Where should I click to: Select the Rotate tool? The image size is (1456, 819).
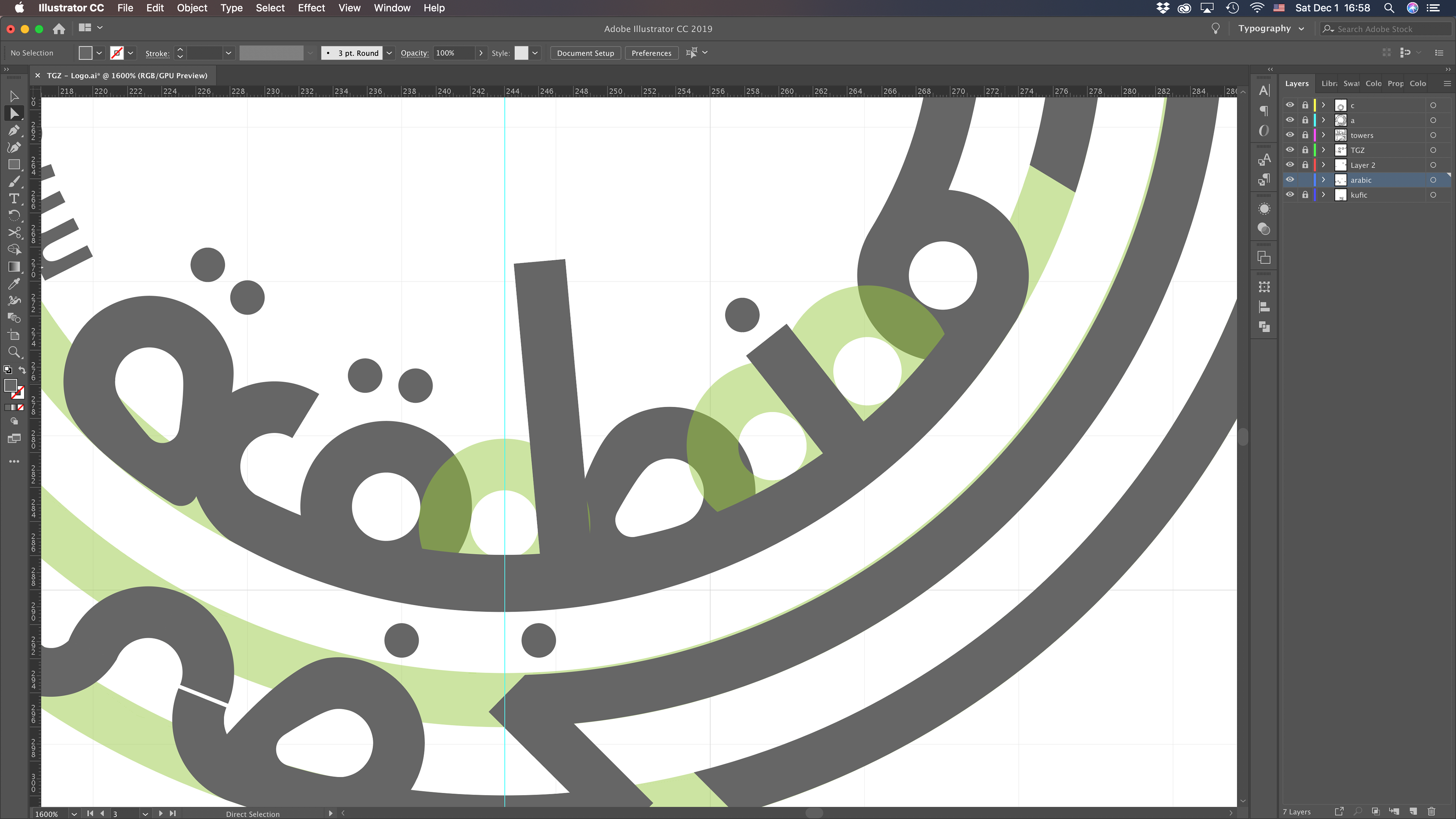14,215
